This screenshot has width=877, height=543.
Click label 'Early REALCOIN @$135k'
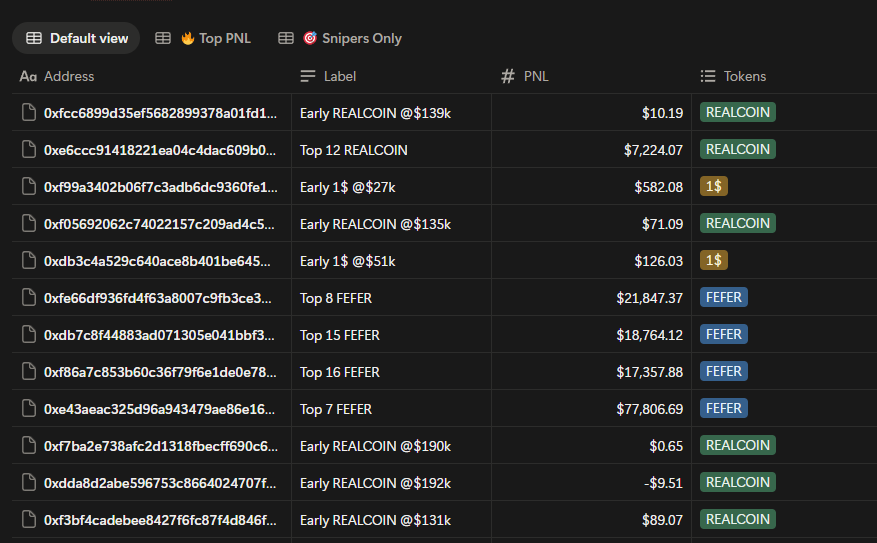[375, 224]
